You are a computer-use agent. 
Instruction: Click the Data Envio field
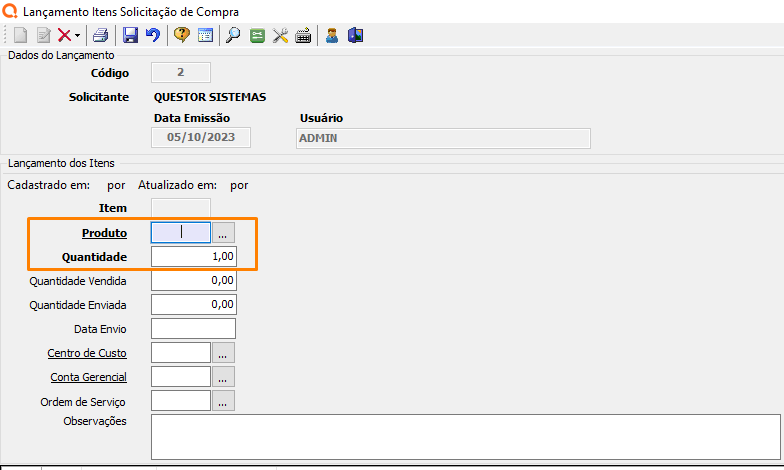193,329
